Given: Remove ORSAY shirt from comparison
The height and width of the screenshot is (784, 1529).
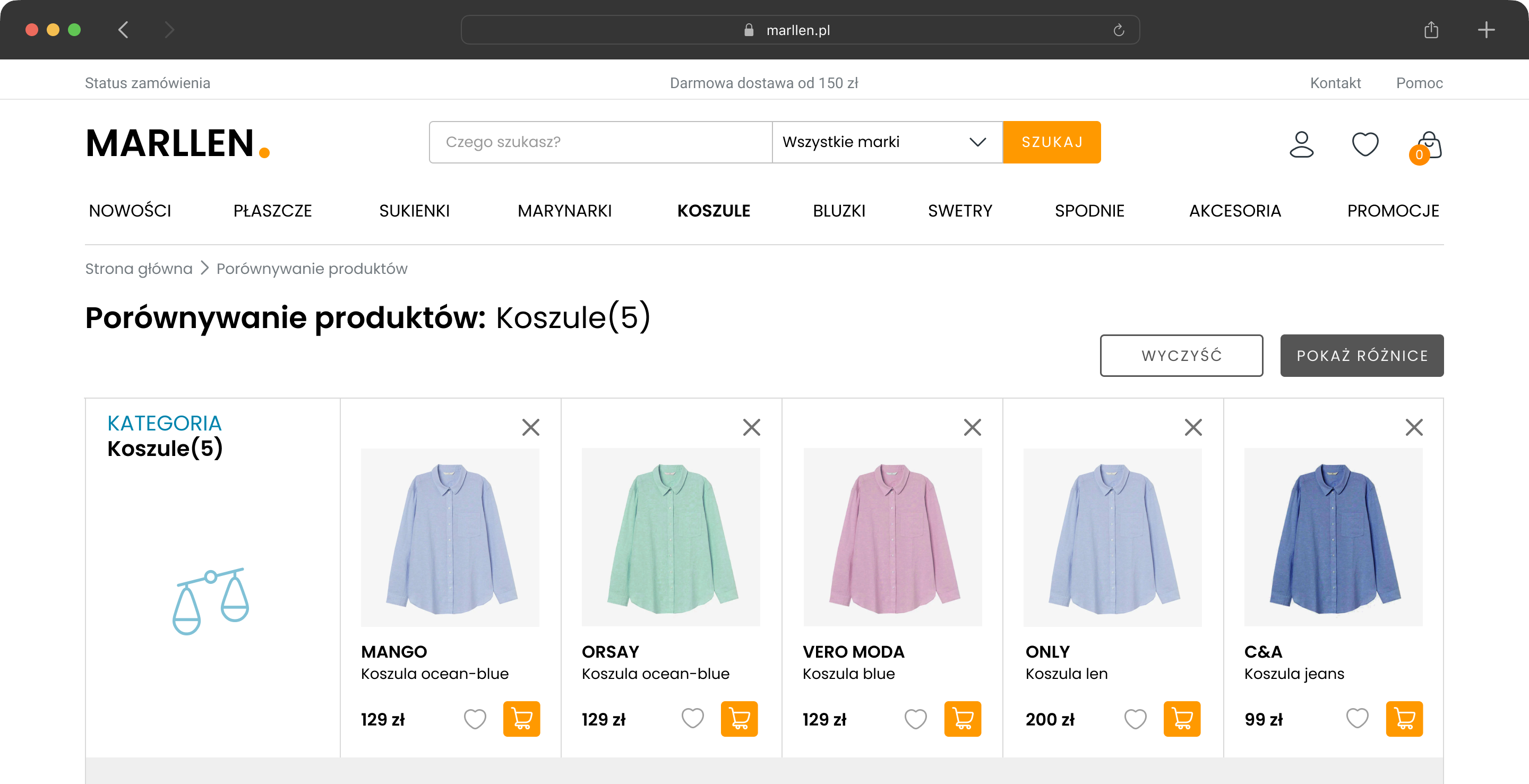Looking at the screenshot, I should (x=751, y=427).
